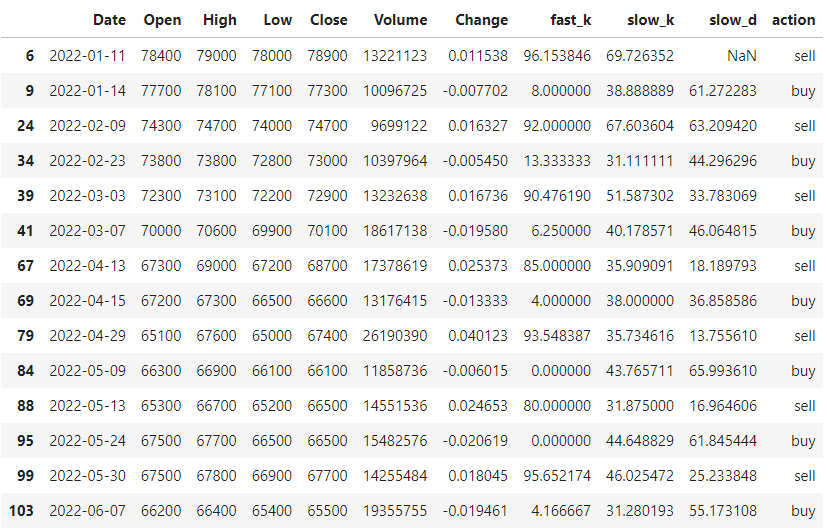This screenshot has width=827, height=528.
Task: Click volume 19355755
Action: click(395, 511)
